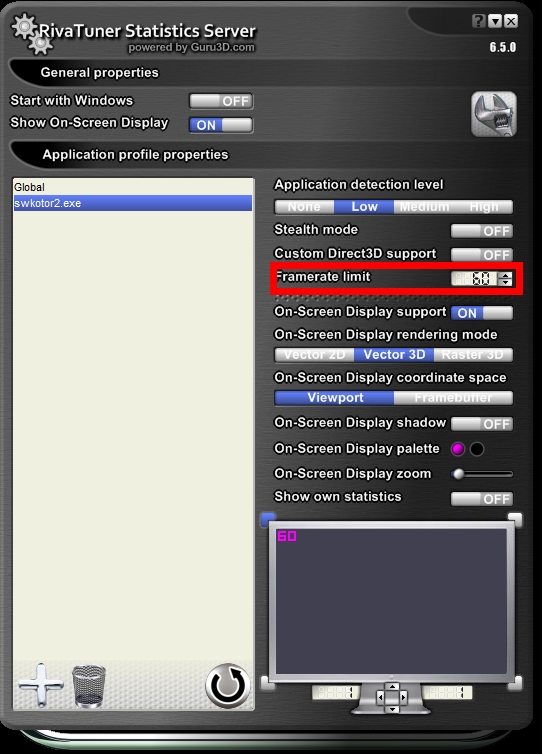The image size is (542, 754).
Task: Toggle Show On-Screen Display switch
Action: tap(221, 125)
